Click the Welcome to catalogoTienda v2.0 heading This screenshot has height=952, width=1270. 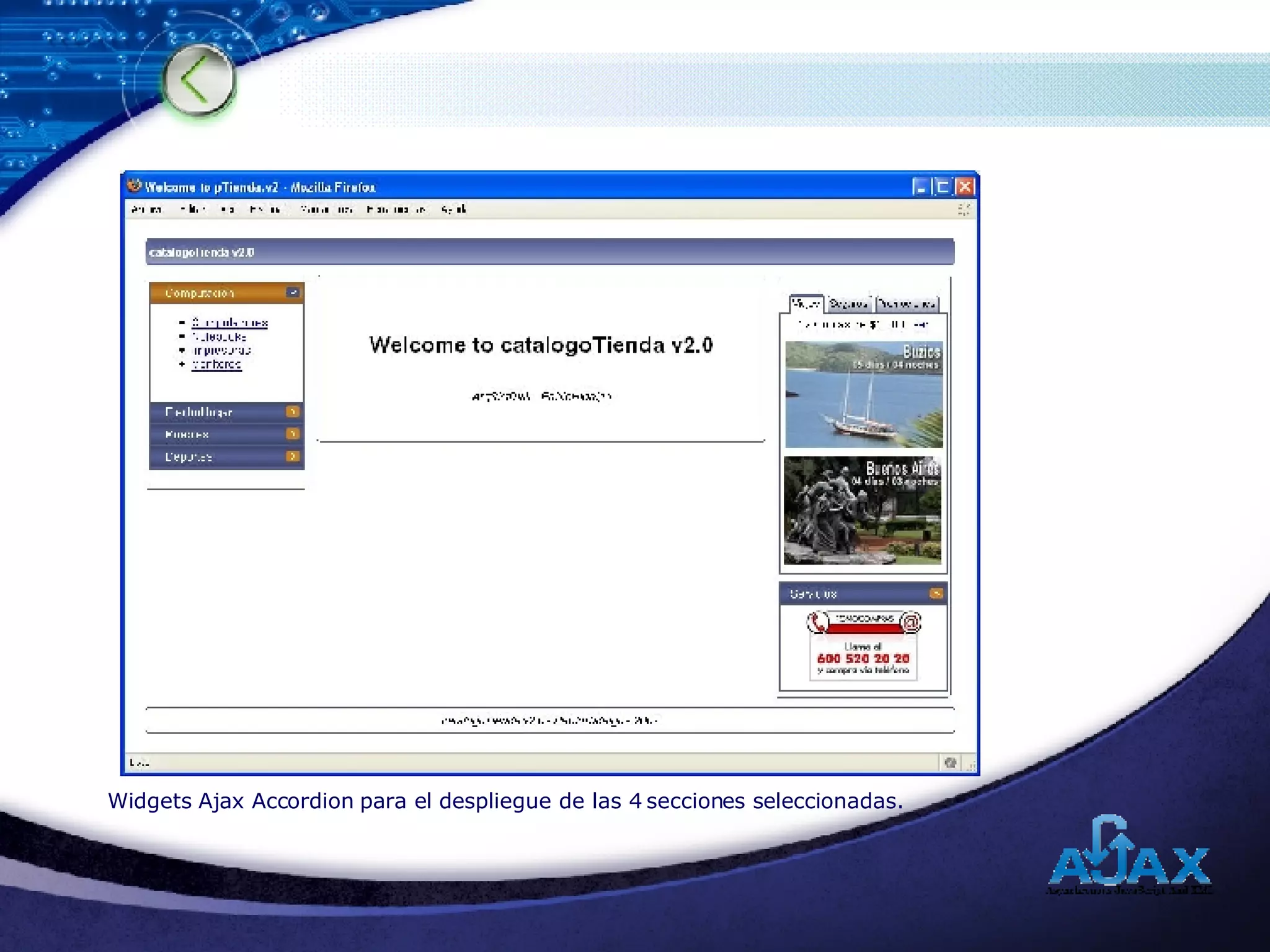tap(541, 345)
